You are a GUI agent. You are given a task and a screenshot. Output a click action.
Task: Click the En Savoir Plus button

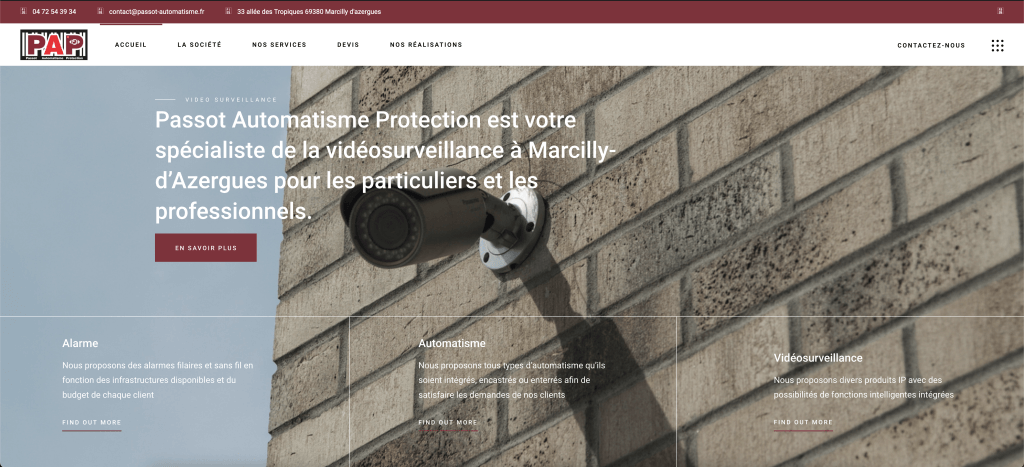click(x=206, y=248)
